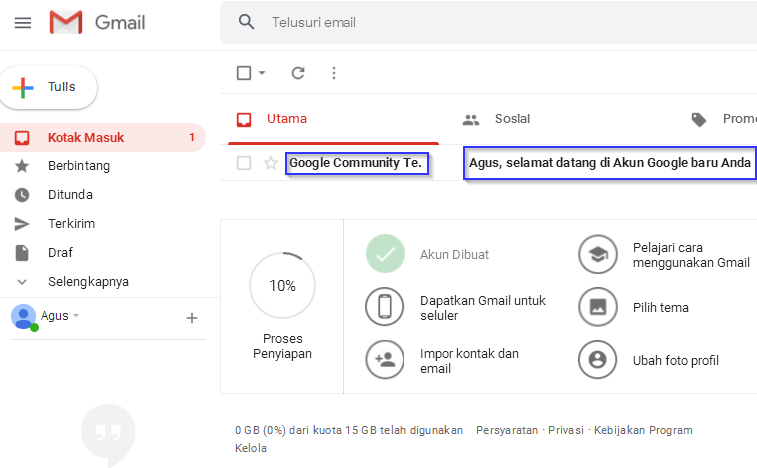
Task: Click the Agus profile avatar
Action: point(23,317)
